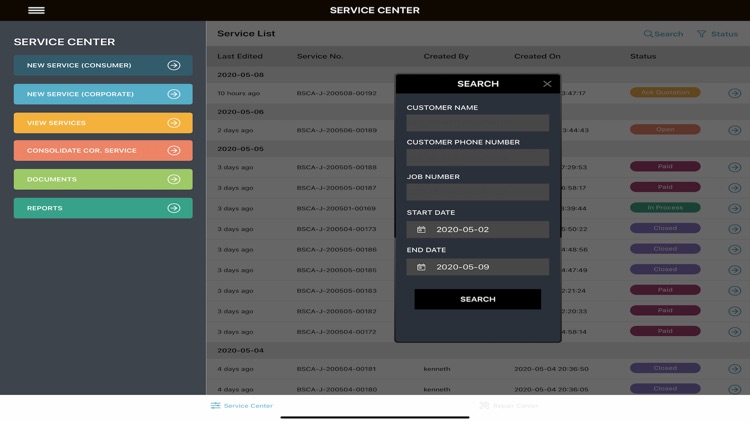The image size is (750, 422).
Task: Switch to the Service Center tab
Action: tap(242, 406)
